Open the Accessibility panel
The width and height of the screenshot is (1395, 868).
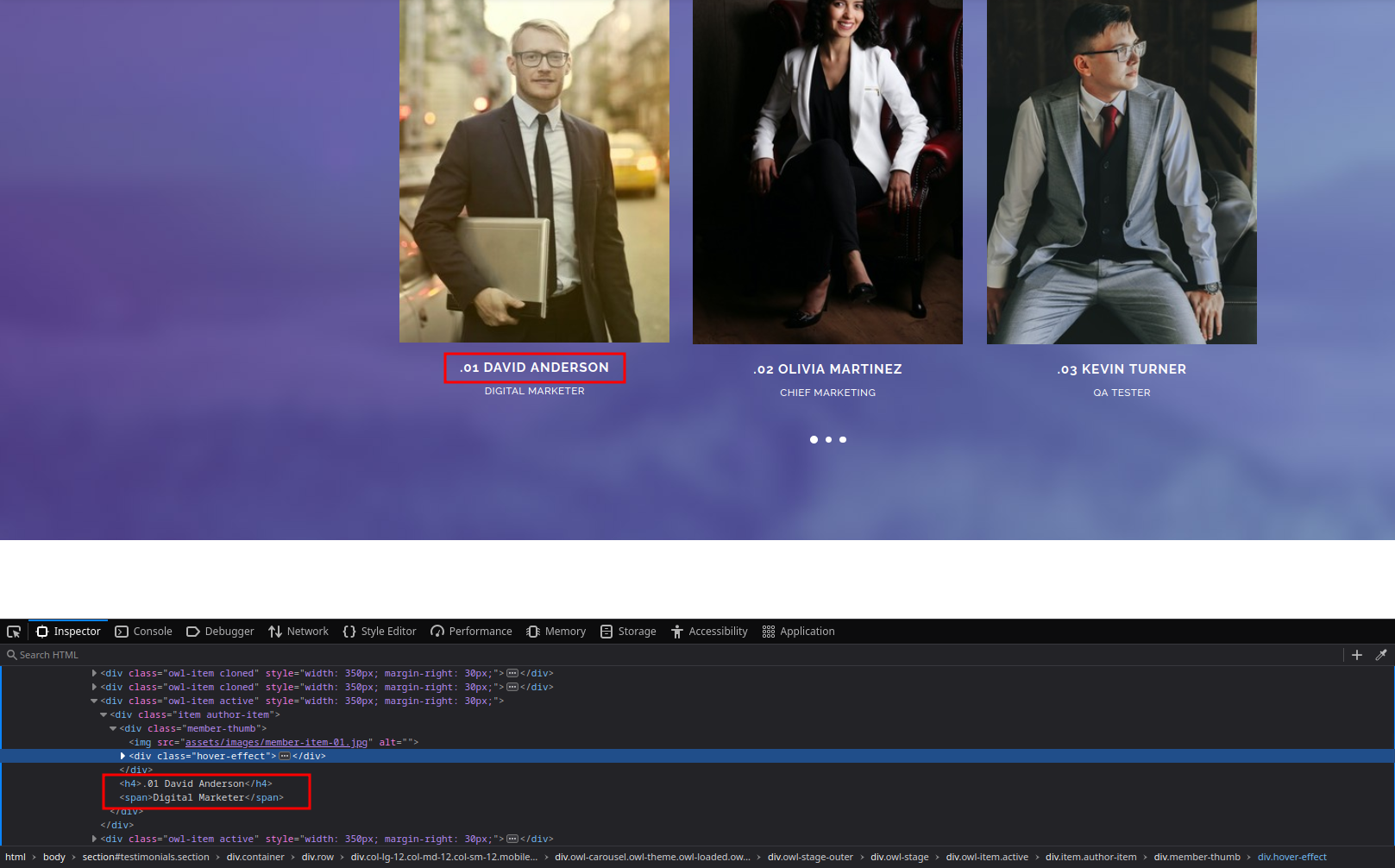coord(709,632)
